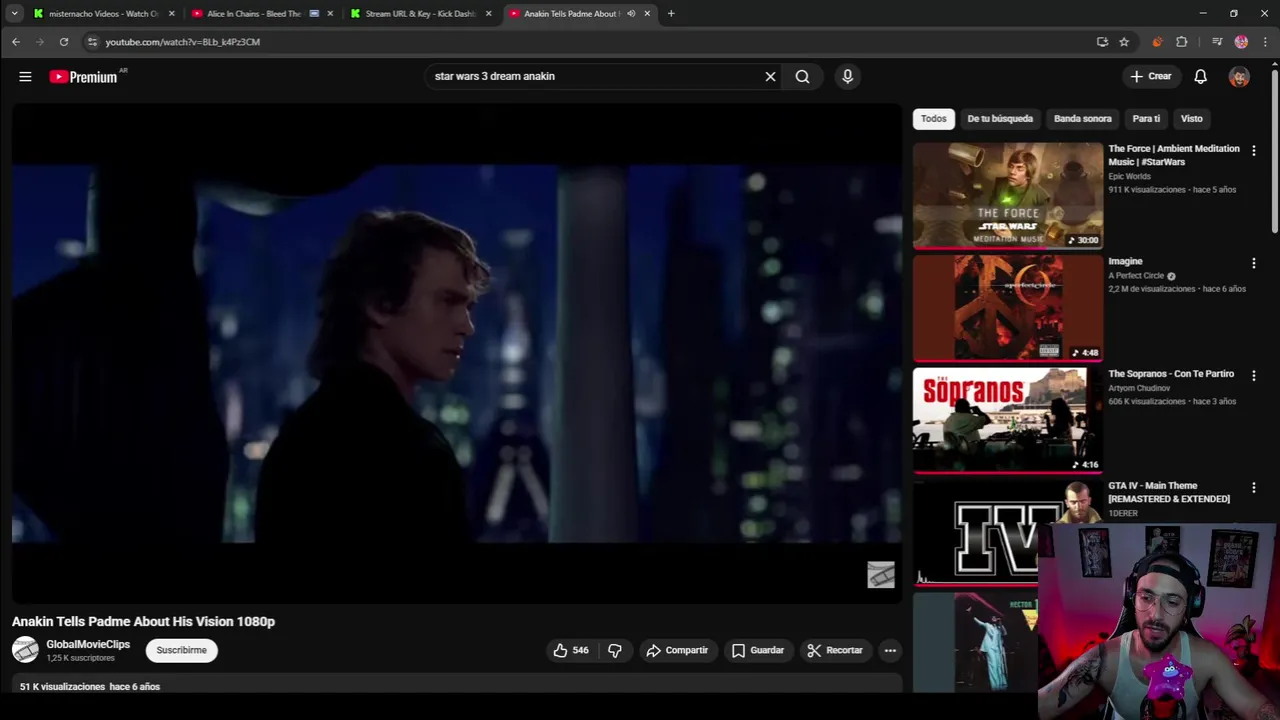Switch to the Alice In Chains browser tab
Image resolution: width=1280 pixels, height=720 pixels.
point(260,14)
